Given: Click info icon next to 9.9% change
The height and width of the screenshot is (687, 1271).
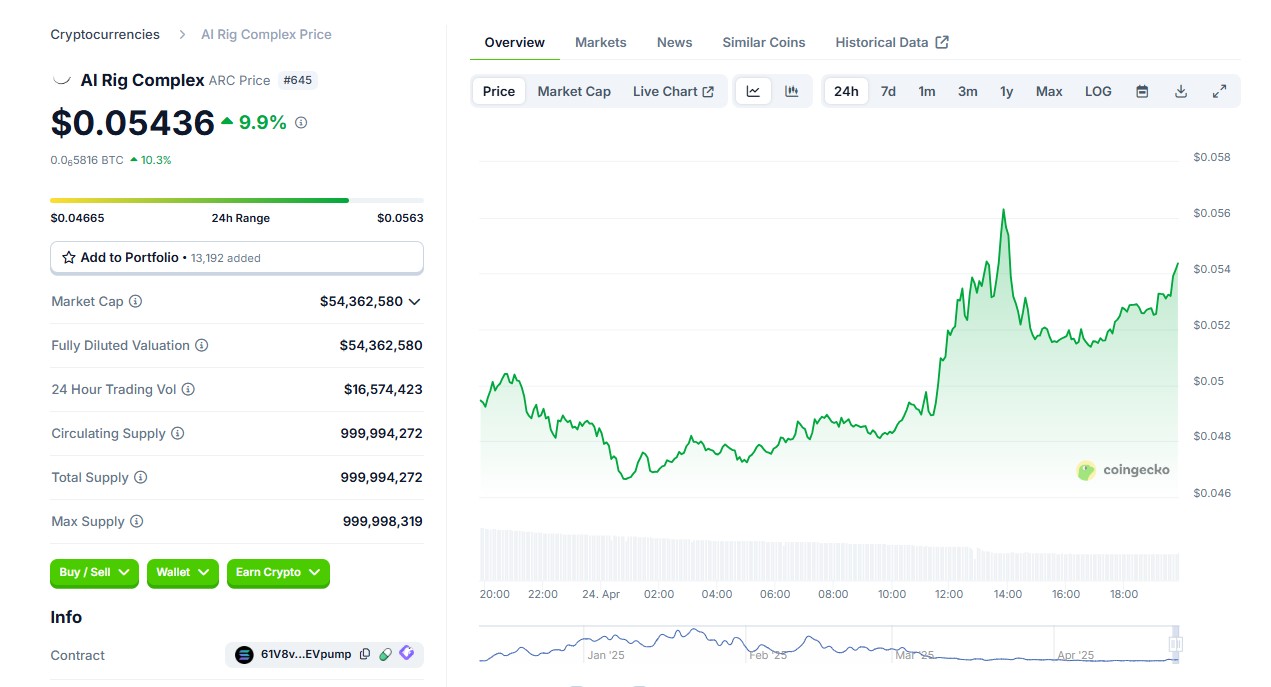Looking at the screenshot, I should click(x=301, y=122).
